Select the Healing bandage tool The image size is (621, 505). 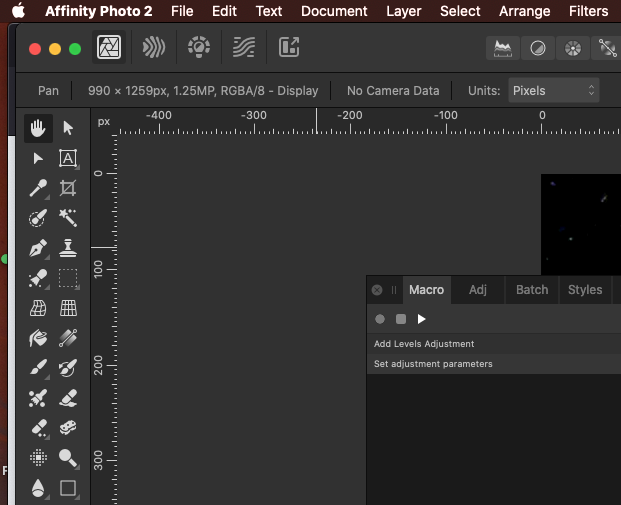pyautogui.click(x=38, y=428)
